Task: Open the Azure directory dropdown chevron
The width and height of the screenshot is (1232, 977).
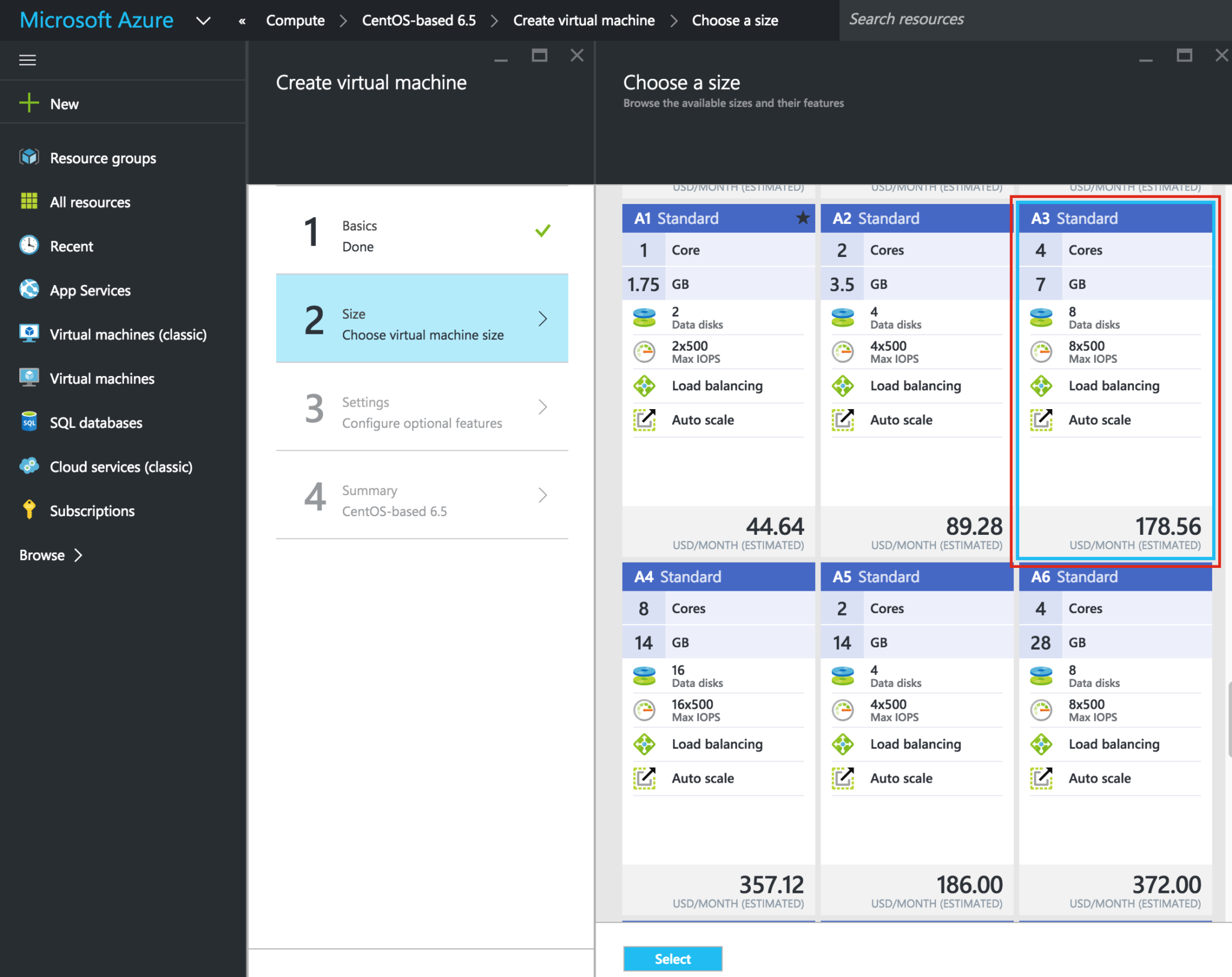Action: (203, 20)
